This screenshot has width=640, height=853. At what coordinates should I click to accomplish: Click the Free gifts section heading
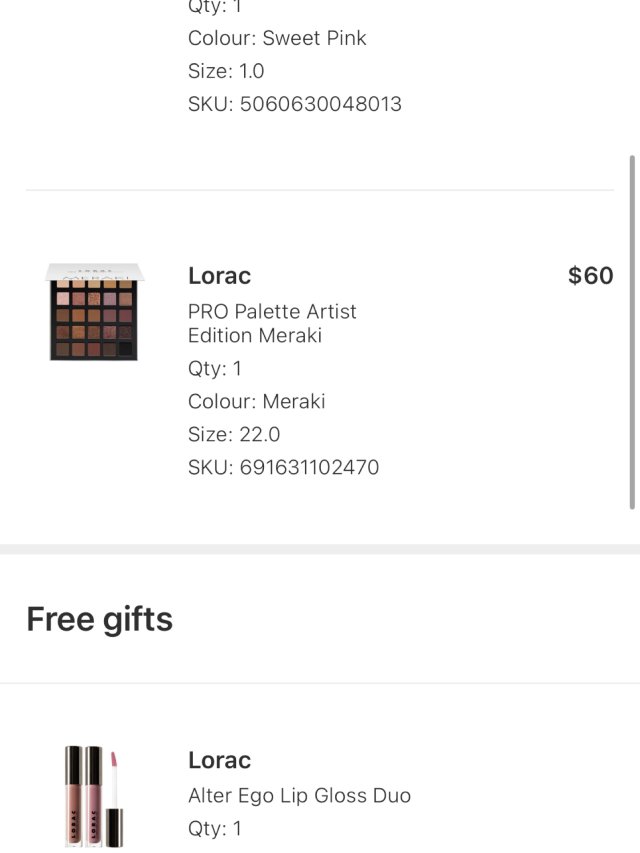tap(99, 619)
